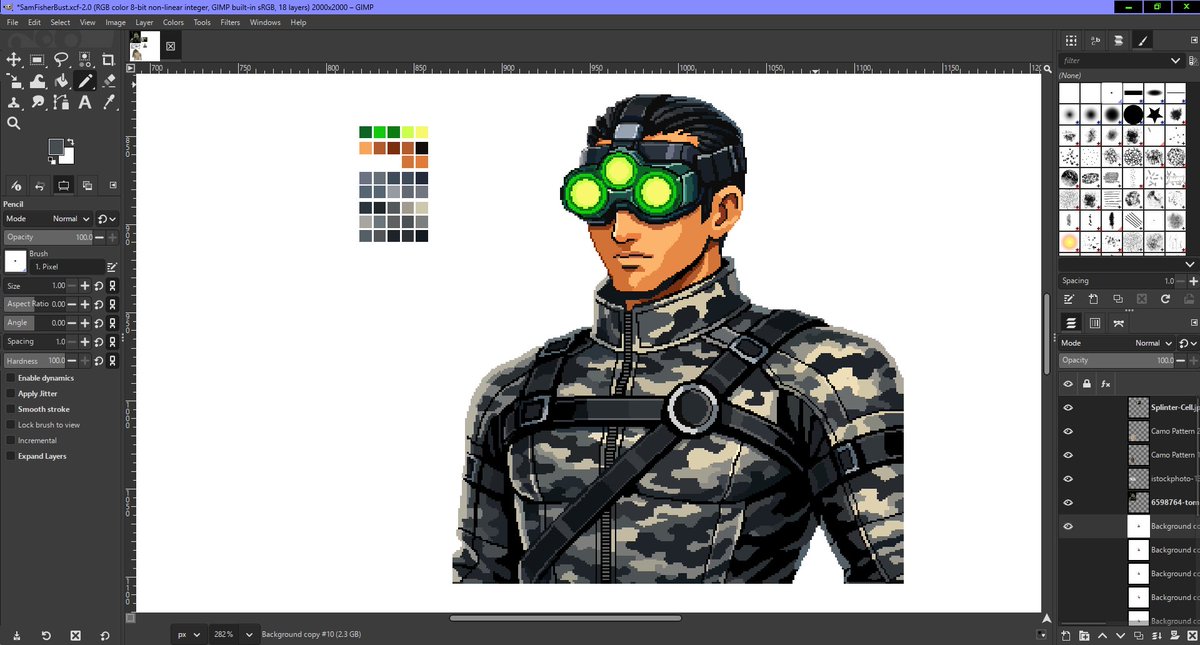This screenshot has height=645, width=1200.
Task: Open the Filters menu
Action: 230,22
